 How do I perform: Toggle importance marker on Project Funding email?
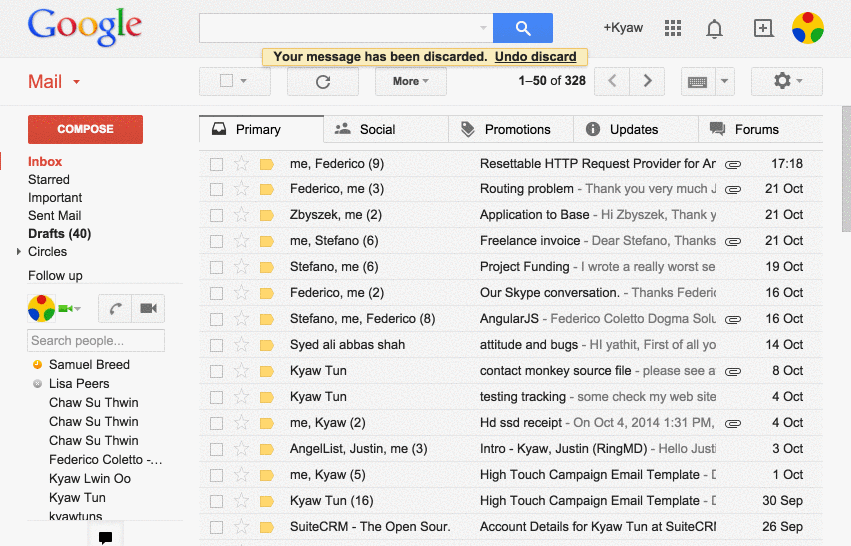[266, 267]
